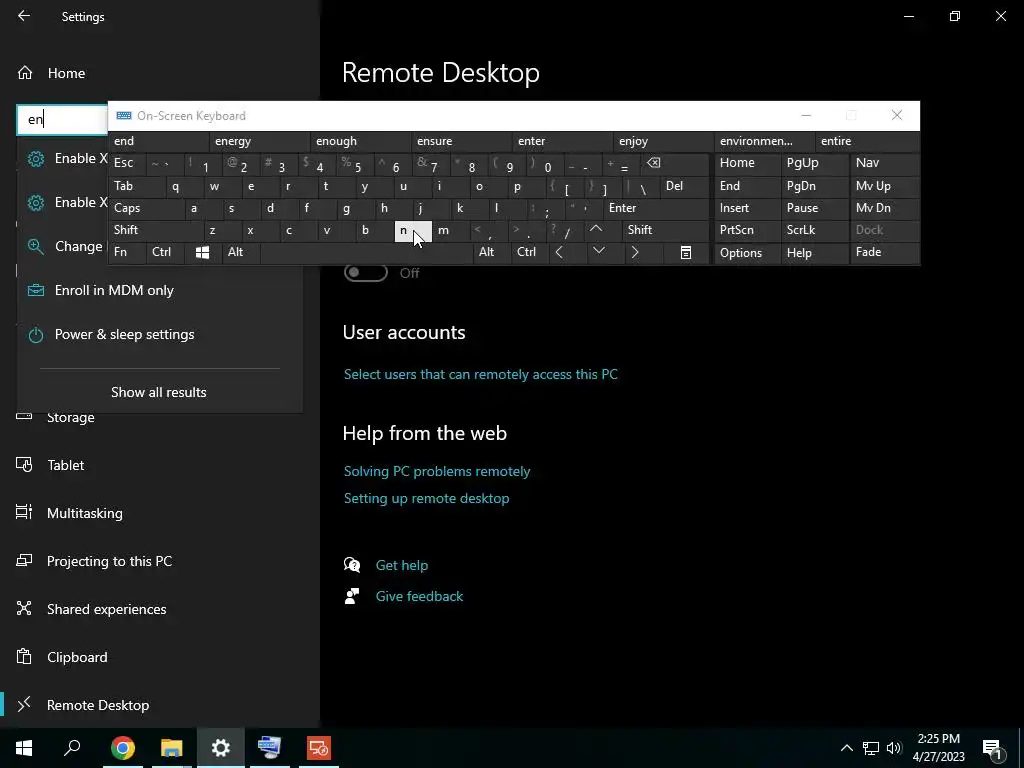The image size is (1024, 768).
Task: Go back with the Settings back arrow
Action: click(x=24, y=16)
